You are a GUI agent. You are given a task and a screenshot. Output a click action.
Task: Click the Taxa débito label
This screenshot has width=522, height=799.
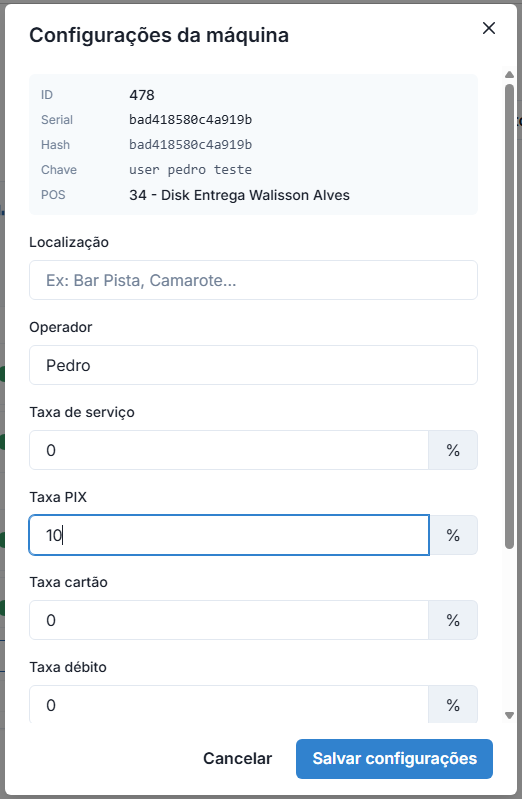click(x=68, y=667)
